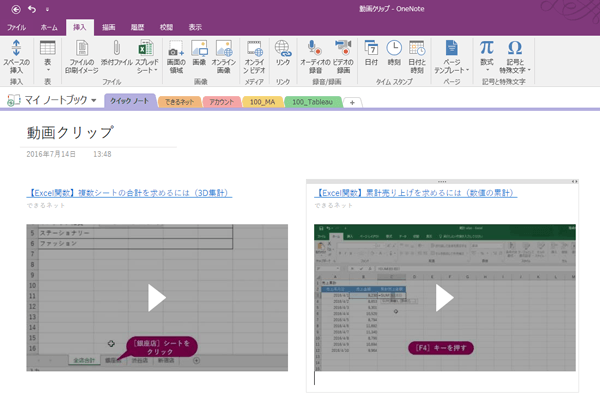Click the Back arrow in title bar
The width and height of the screenshot is (600, 400).
point(16,9)
